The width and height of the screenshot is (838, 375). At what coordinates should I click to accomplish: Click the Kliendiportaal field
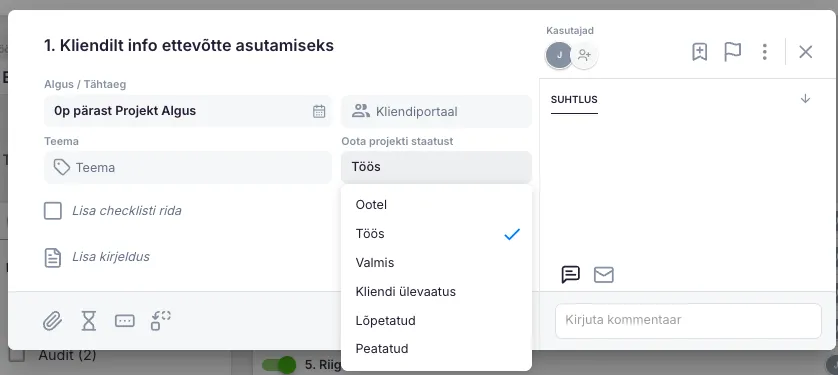coord(436,112)
